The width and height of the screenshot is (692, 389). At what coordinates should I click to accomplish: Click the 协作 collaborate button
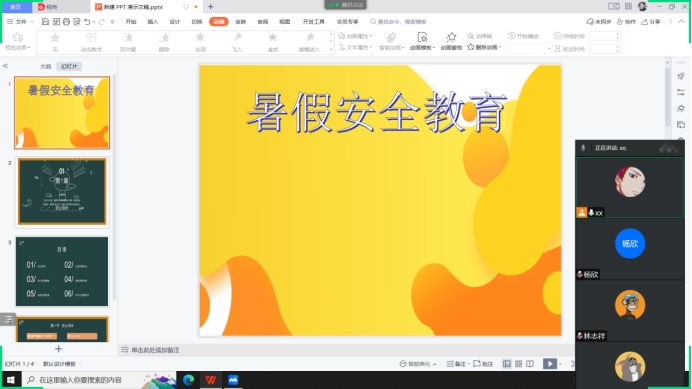click(626, 22)
